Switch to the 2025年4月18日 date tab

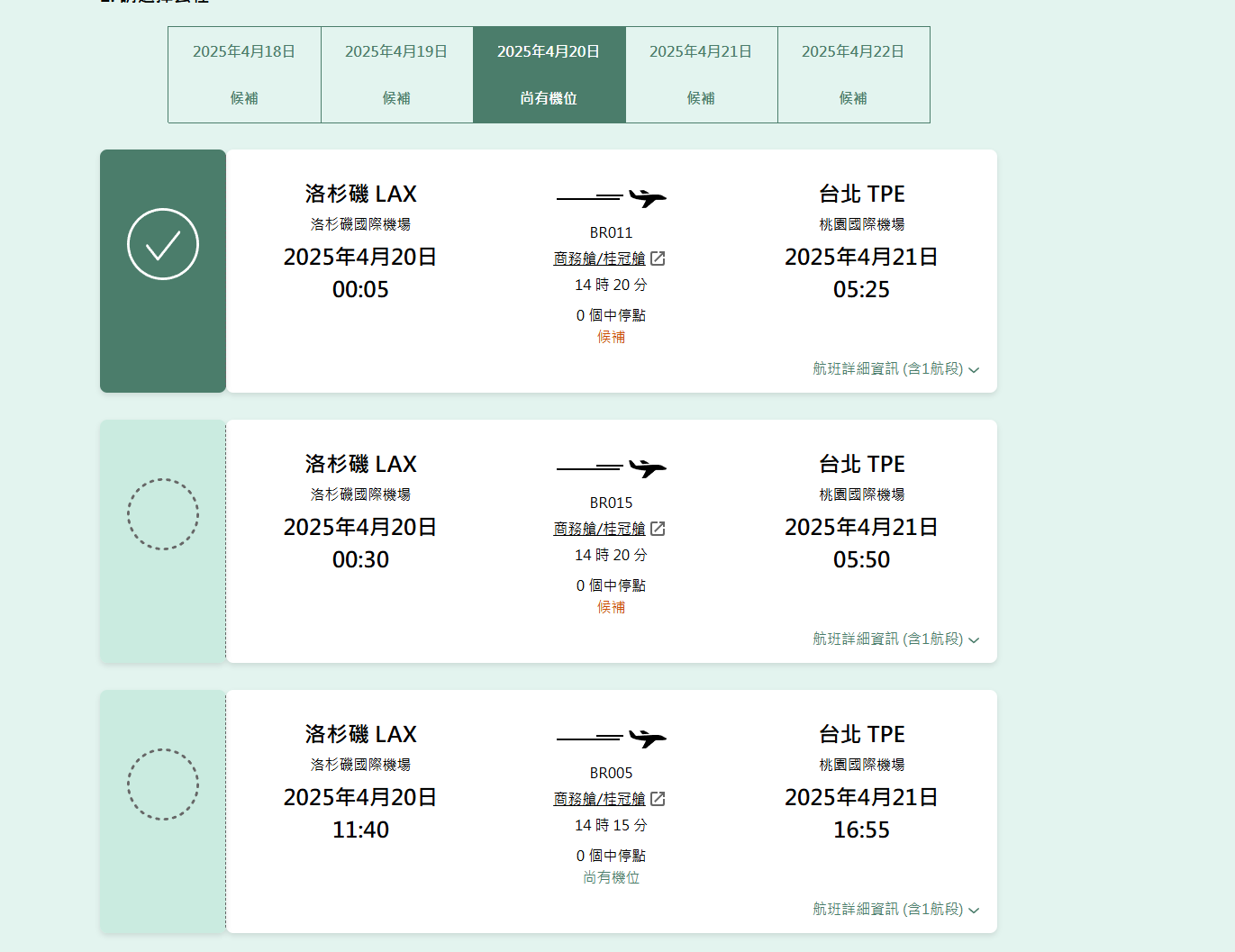(x=244, y=75)
